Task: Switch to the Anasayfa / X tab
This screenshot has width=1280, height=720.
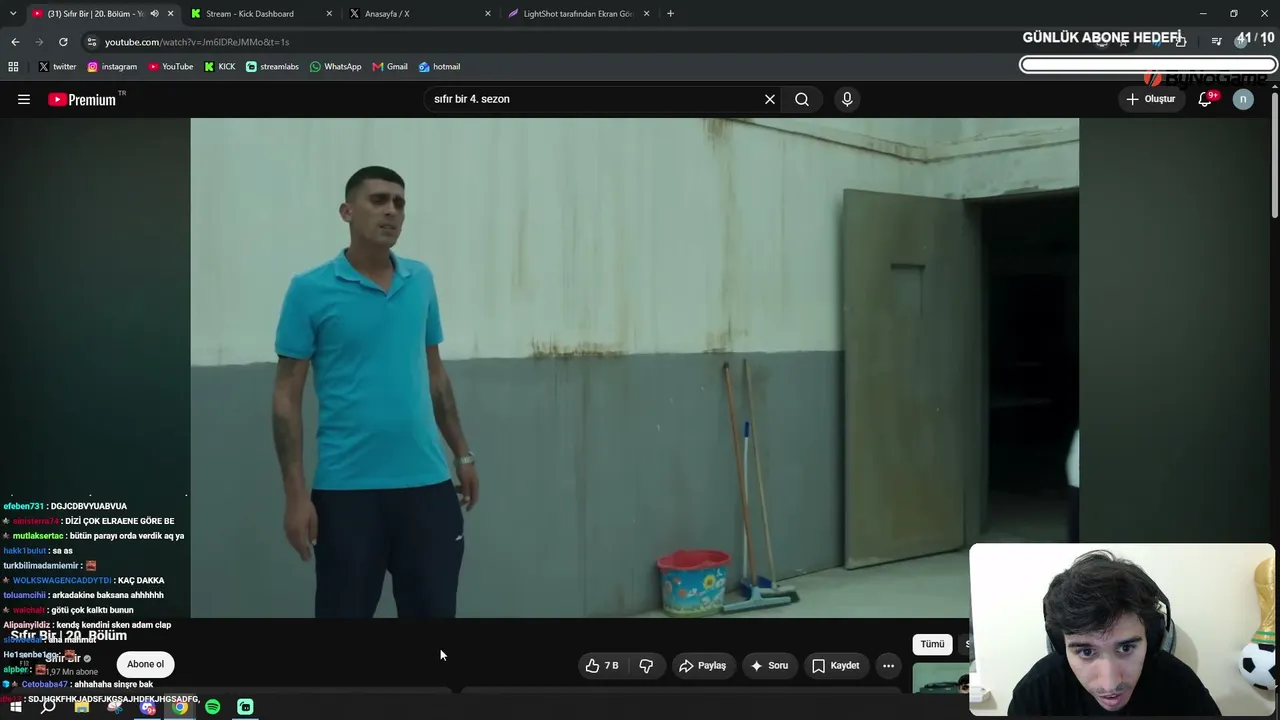Action: click(421, 14)
